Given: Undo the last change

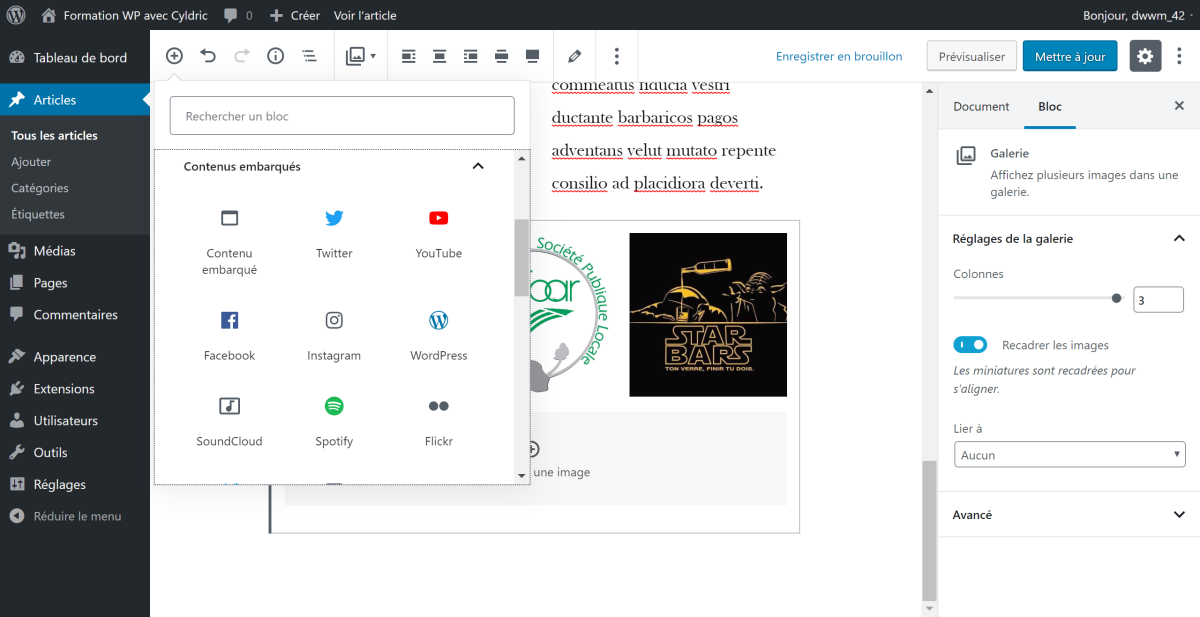Looking at the screenshot, I should pyautogui.click(x=208, y=56).
